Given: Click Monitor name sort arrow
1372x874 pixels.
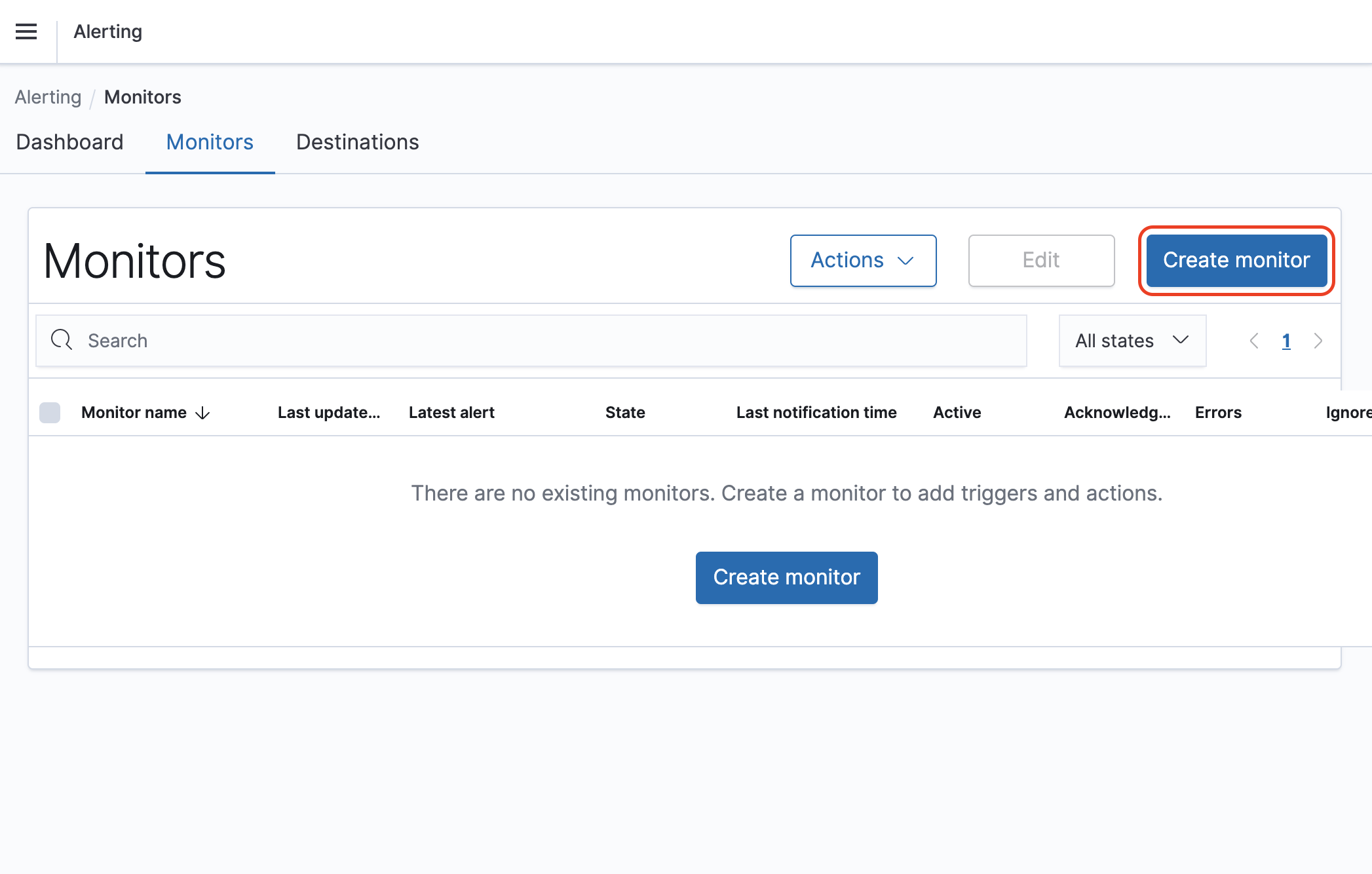Looking at the screenshot, I should pos(203,413).
